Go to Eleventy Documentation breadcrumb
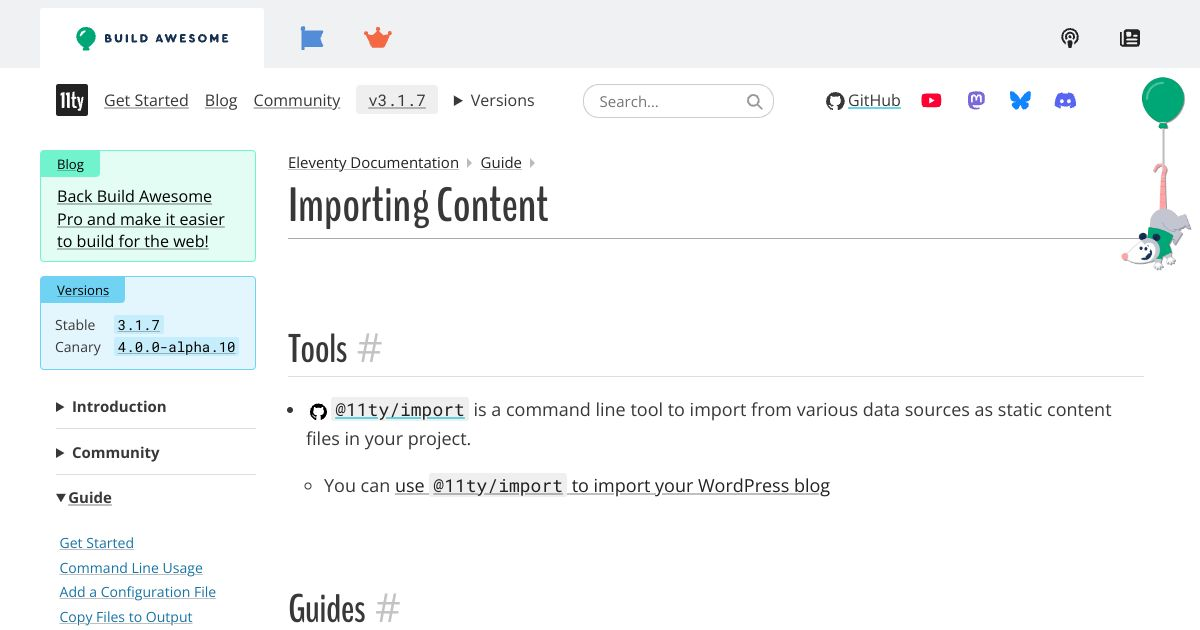This screenshot has width=1200, height=630. pyautogui.click(x=373, y=162)
